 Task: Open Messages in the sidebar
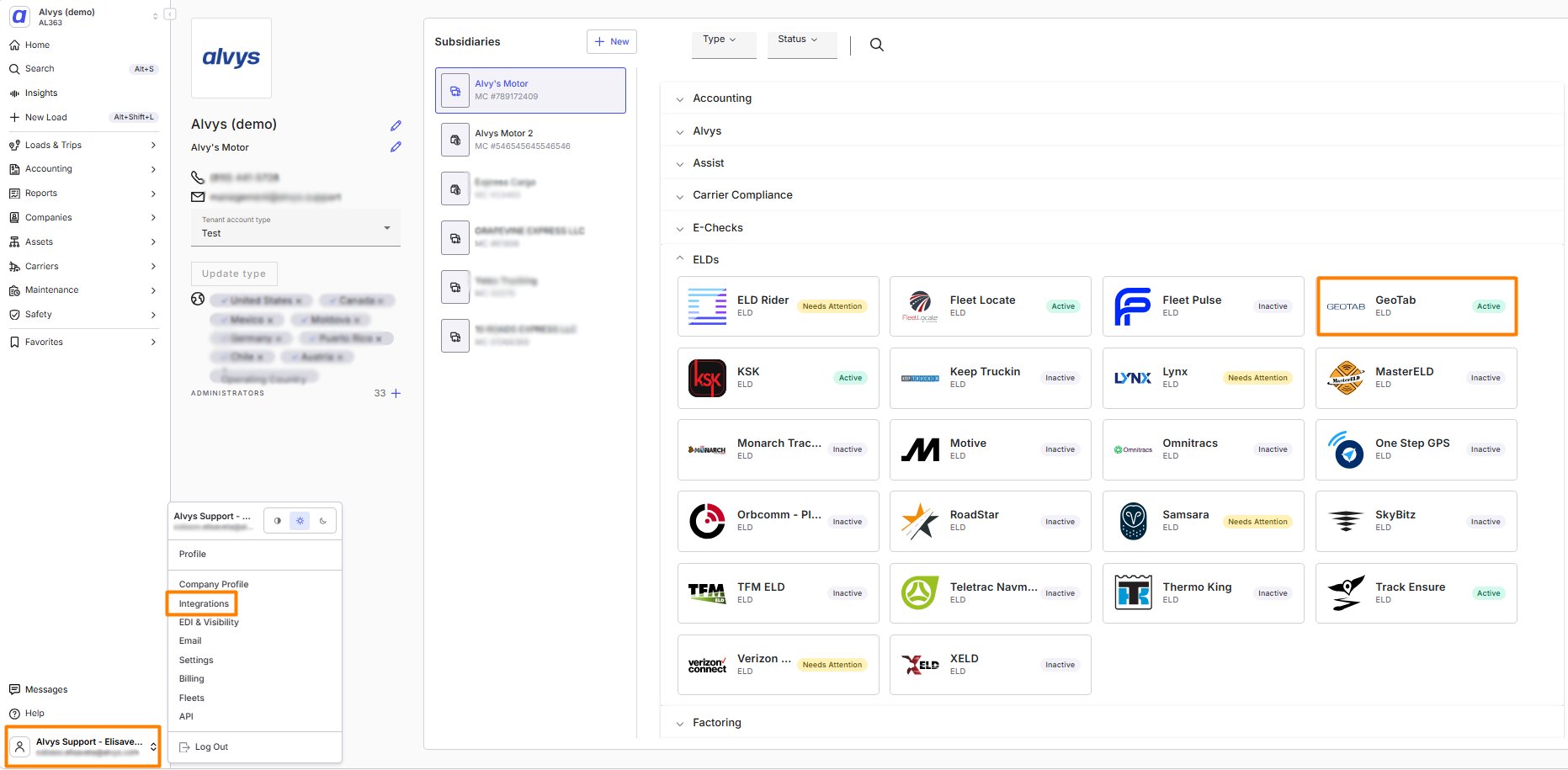(83, 689)
